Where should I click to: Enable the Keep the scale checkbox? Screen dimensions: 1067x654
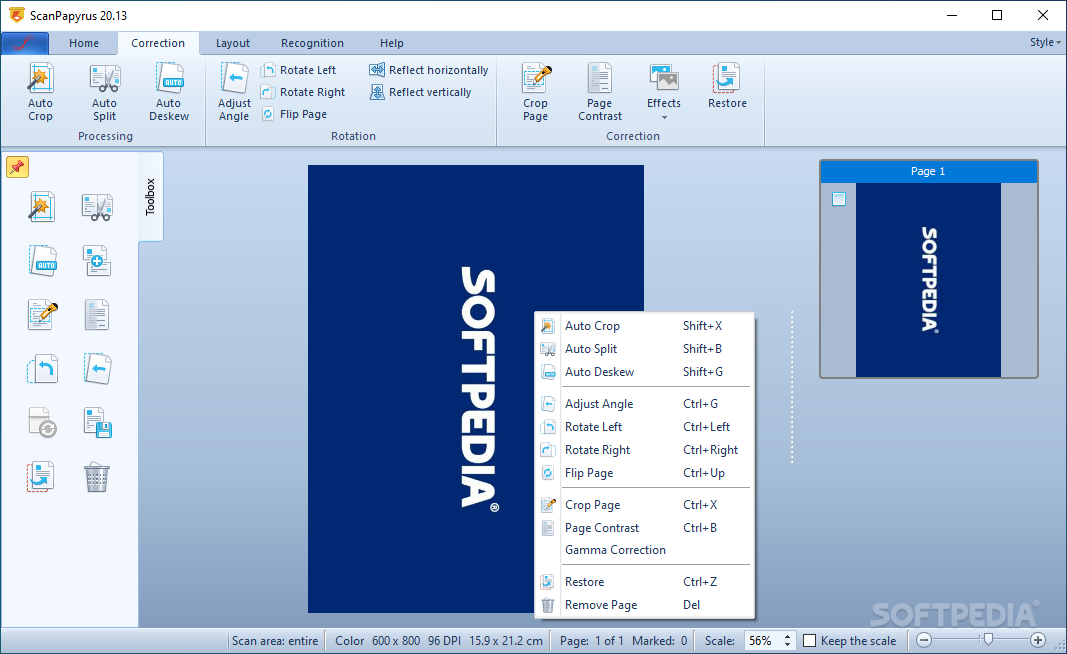click(810, 640)
